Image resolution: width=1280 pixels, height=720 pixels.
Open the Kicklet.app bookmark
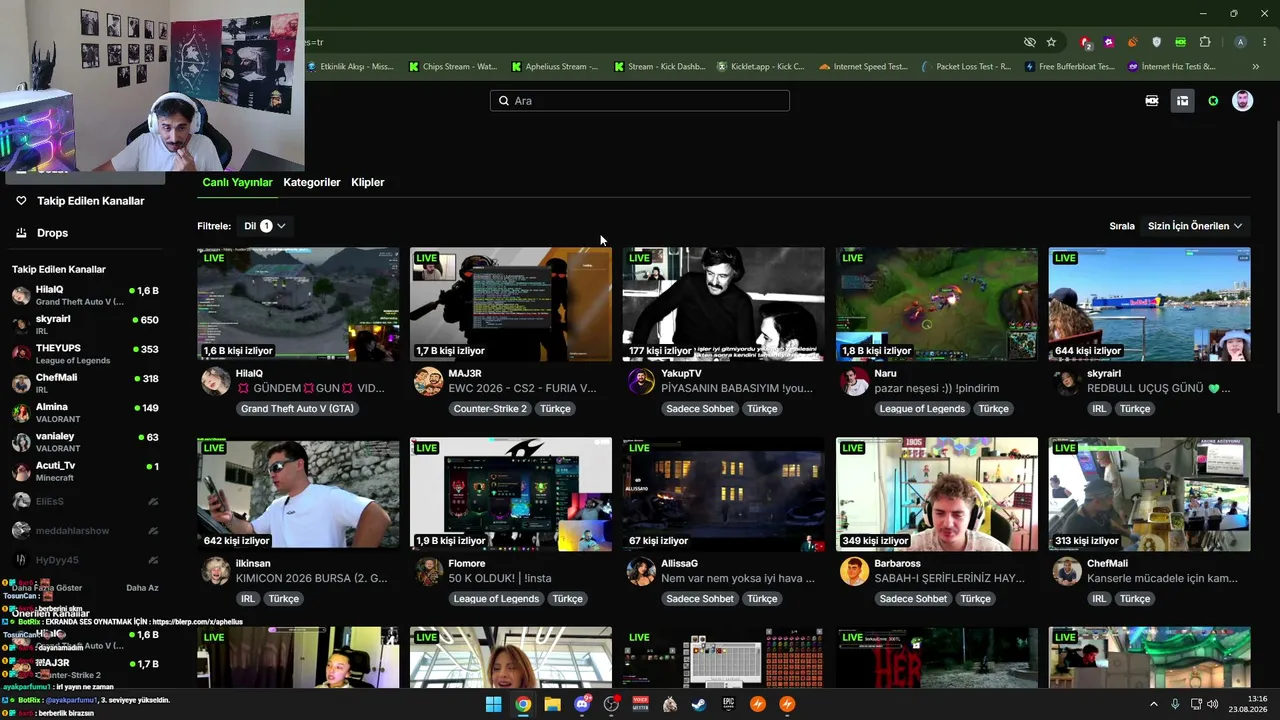[760, 67]
